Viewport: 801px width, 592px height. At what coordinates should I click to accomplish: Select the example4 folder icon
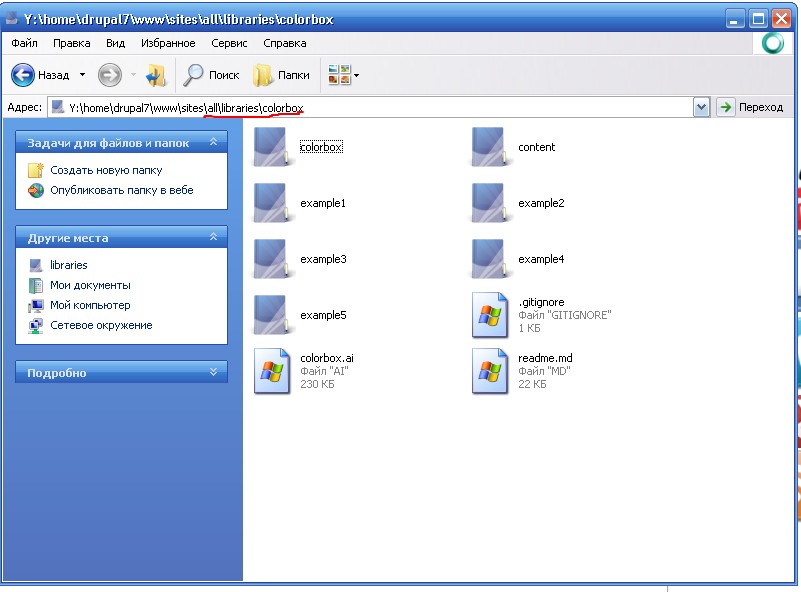(x=488, y=259)
